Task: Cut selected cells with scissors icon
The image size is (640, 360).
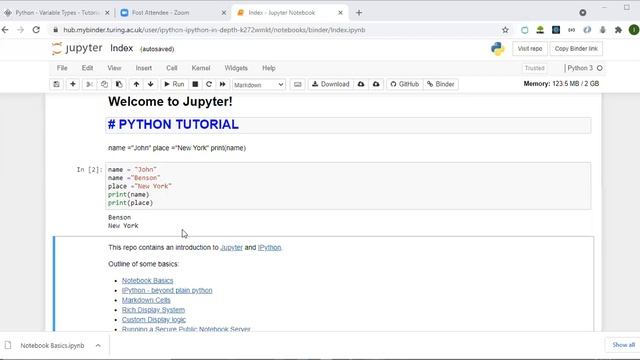Action: pyautogui.click(x=89, y=84)
